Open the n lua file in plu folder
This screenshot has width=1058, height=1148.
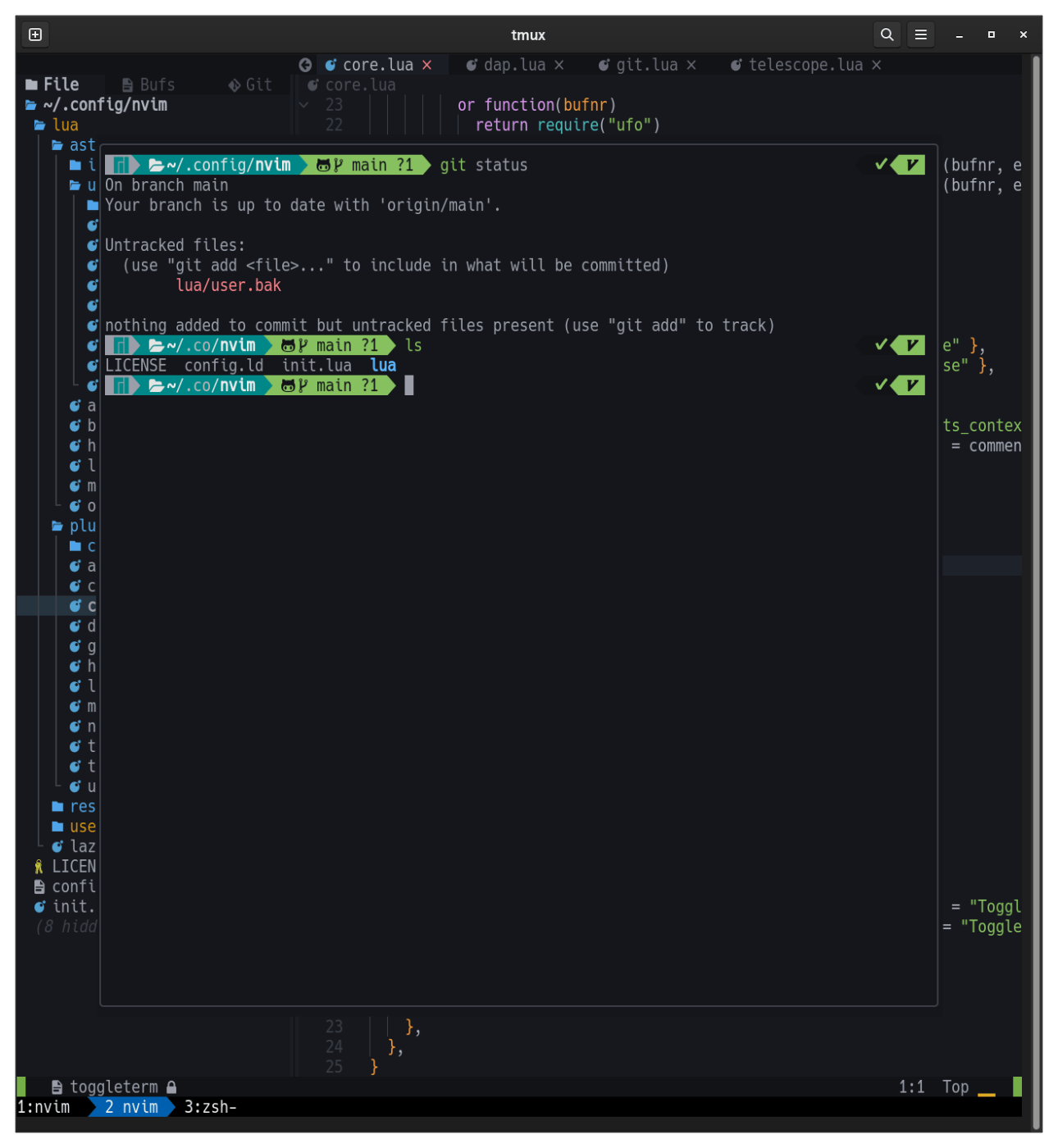click(83, 727)
